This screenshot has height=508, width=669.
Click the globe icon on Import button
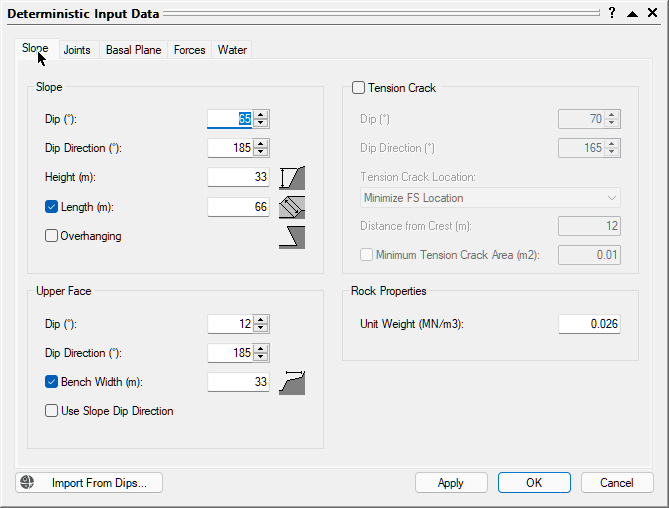coord(29,483)
